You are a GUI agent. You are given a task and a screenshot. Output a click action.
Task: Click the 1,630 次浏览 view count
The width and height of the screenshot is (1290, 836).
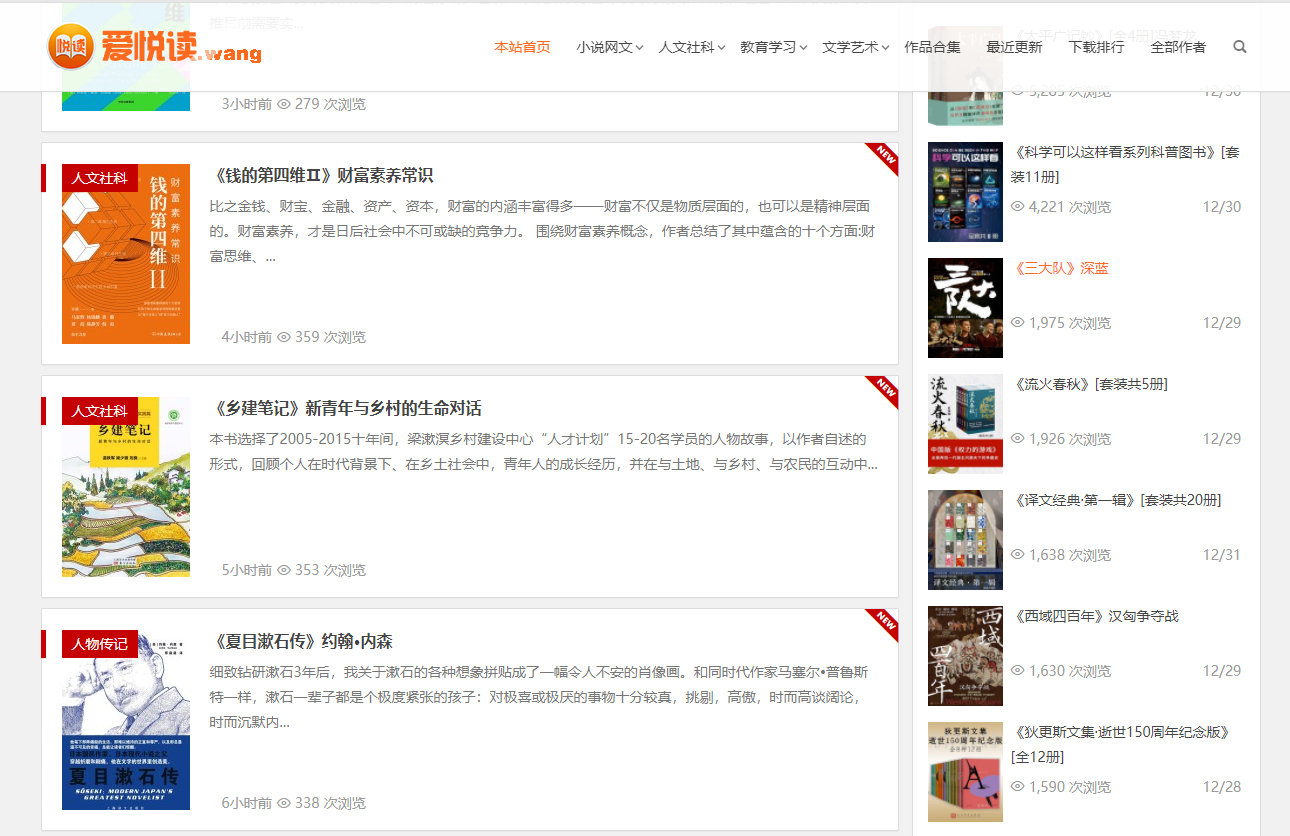pyautogui.click(x=1070, y=671)
